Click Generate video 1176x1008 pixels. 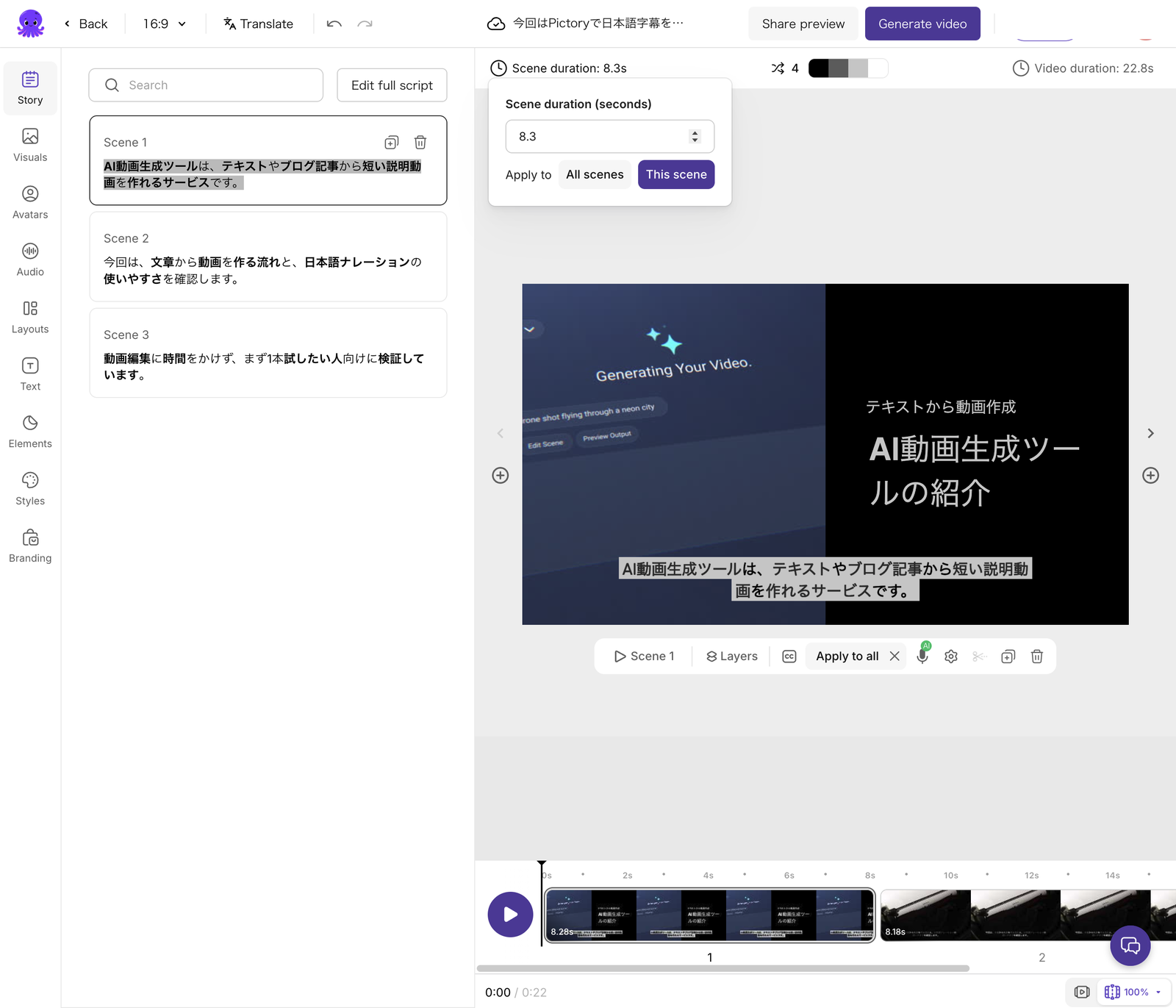pos(922,24)
